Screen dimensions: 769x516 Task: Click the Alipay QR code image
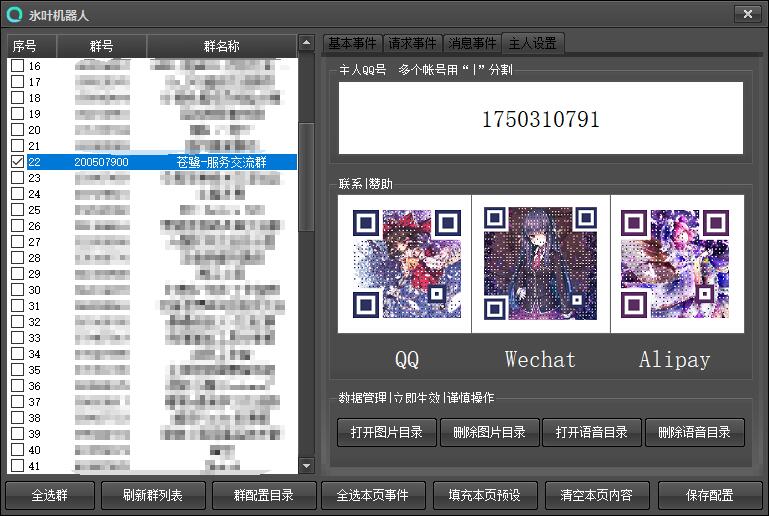(677, 264)
